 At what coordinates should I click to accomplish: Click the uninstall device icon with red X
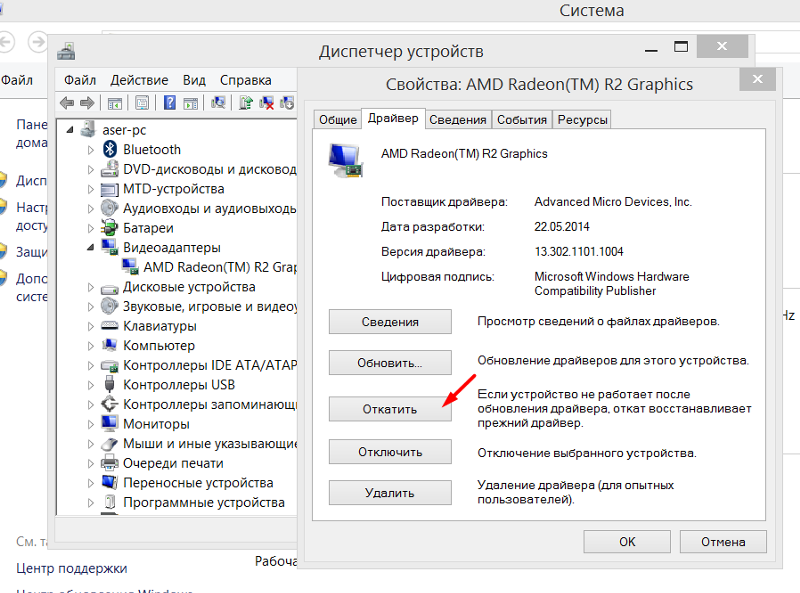click(x=266, y=103)
